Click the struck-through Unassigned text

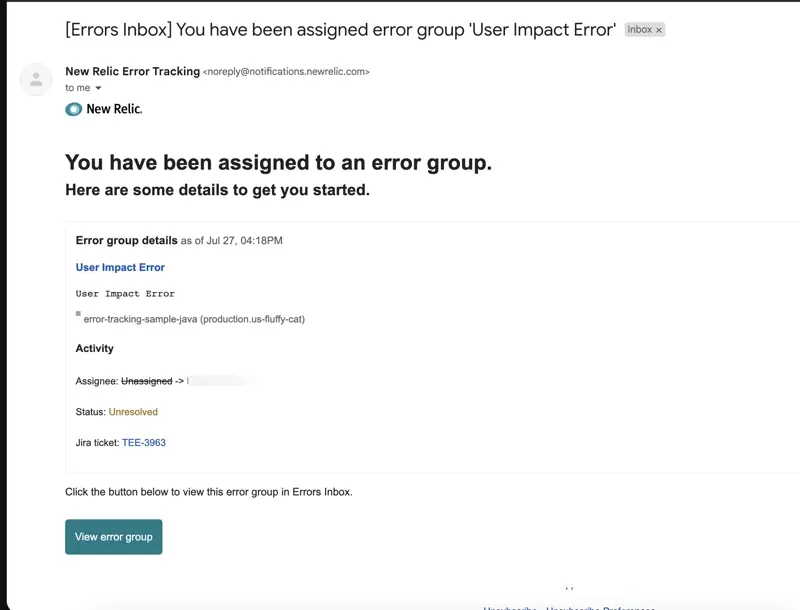[146, 381]
